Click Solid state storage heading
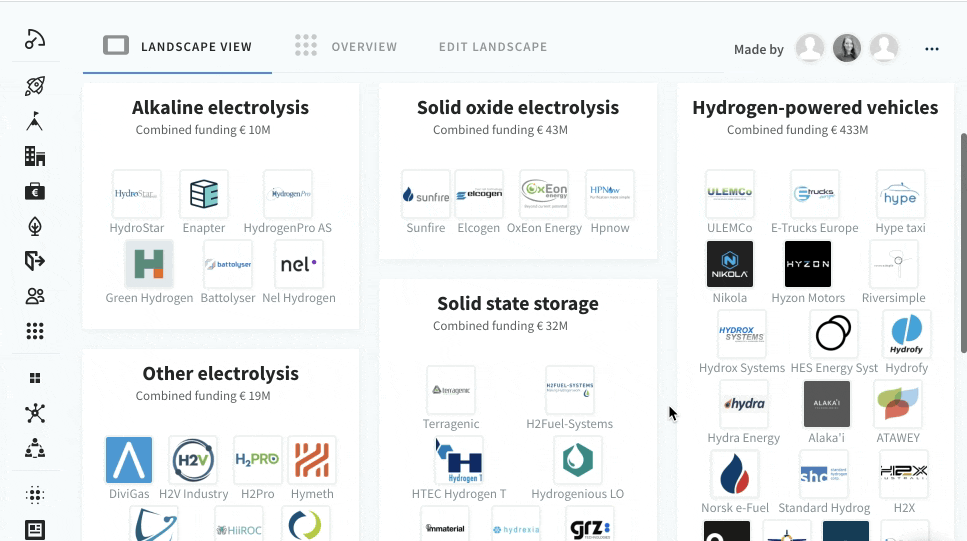 518,304
